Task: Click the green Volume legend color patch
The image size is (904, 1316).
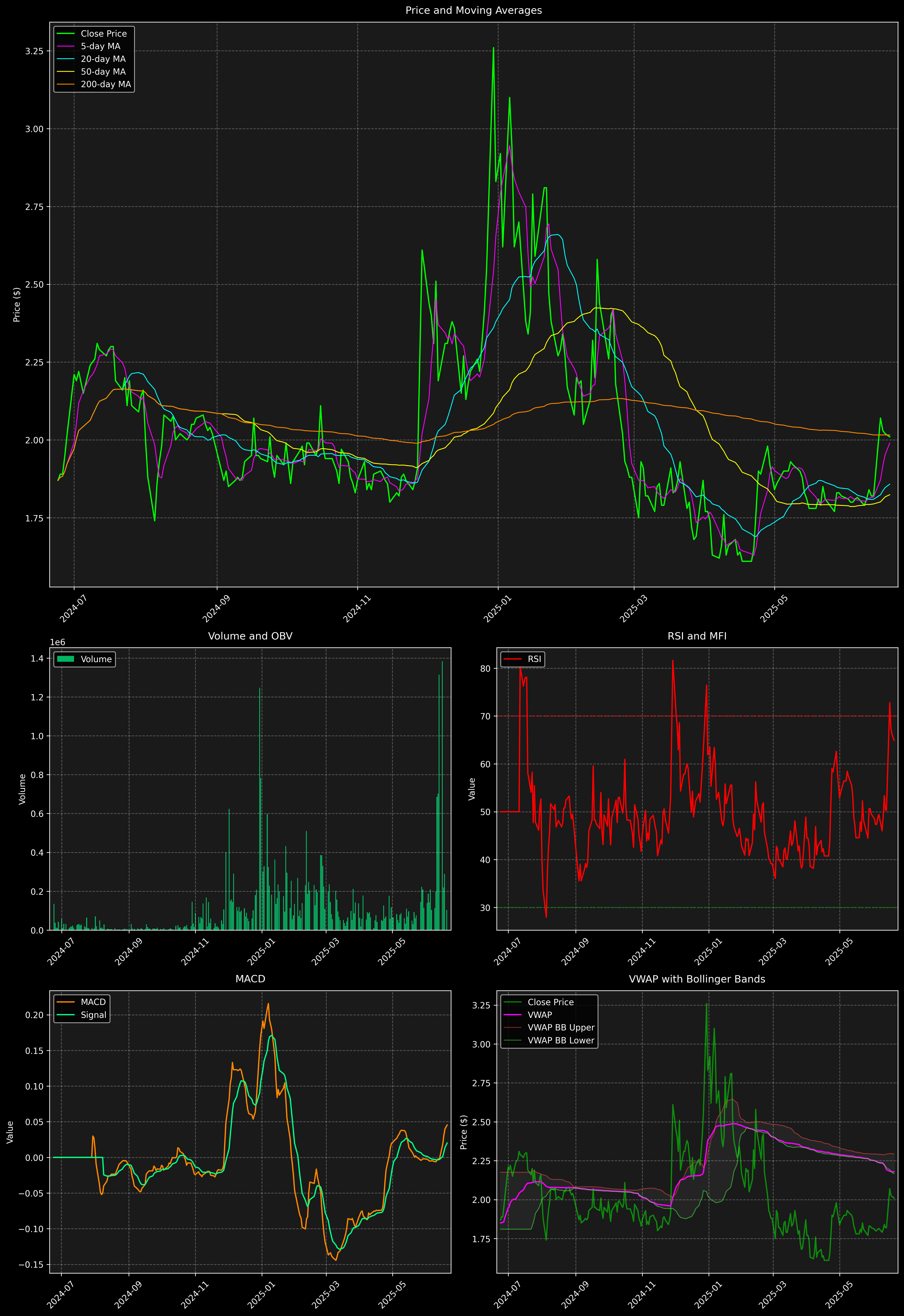Action: click(66, 659)
